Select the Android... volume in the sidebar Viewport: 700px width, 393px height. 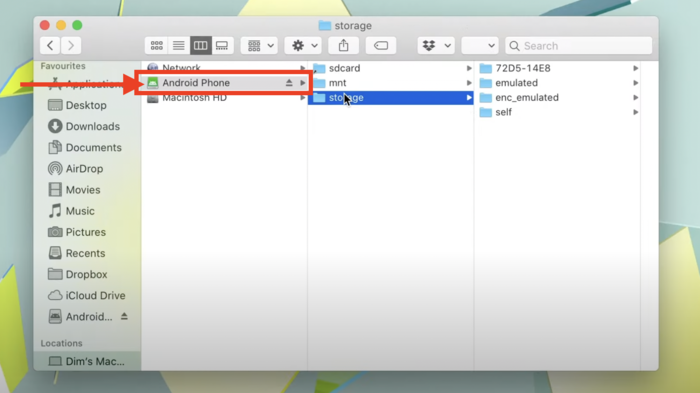click(x=80, y=317)
